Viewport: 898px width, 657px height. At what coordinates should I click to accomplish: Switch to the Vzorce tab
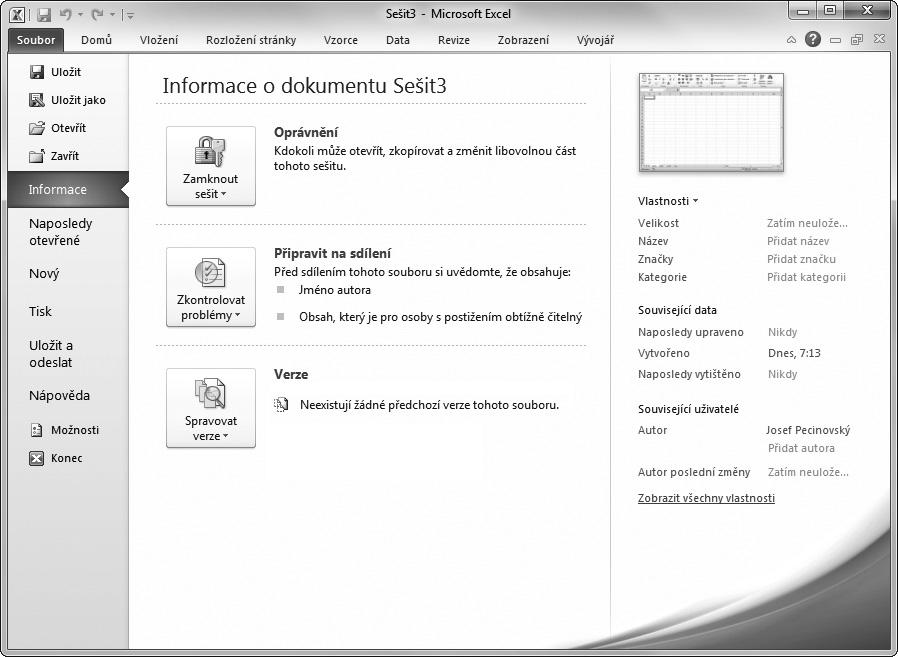click(x=341, y=40)
